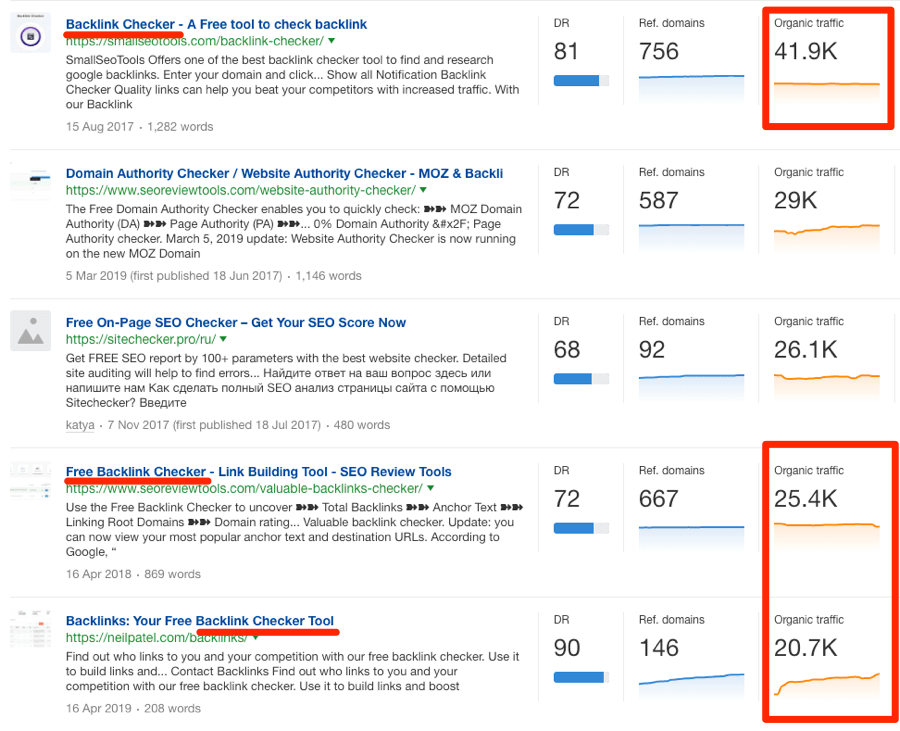
Task: Open the sitechecker.pro/ru URL
Action: (141, 340)
